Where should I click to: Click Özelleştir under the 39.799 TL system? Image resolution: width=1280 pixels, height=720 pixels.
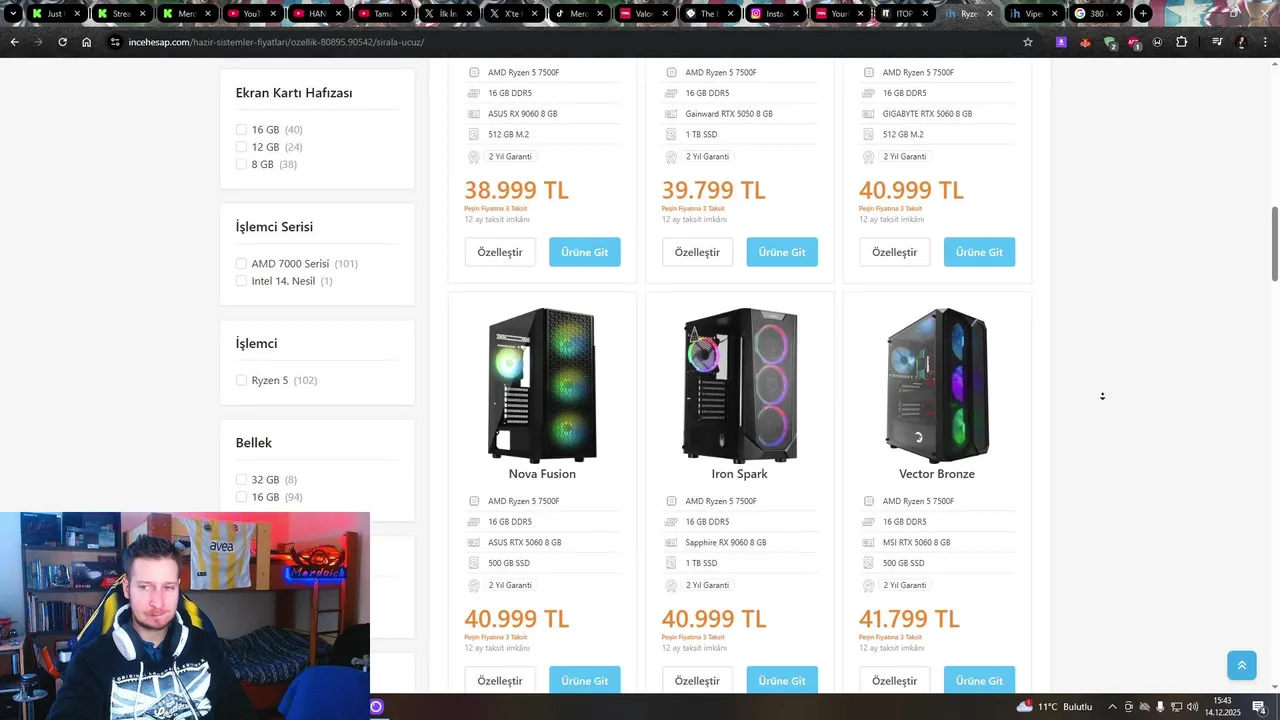[697, 252]
